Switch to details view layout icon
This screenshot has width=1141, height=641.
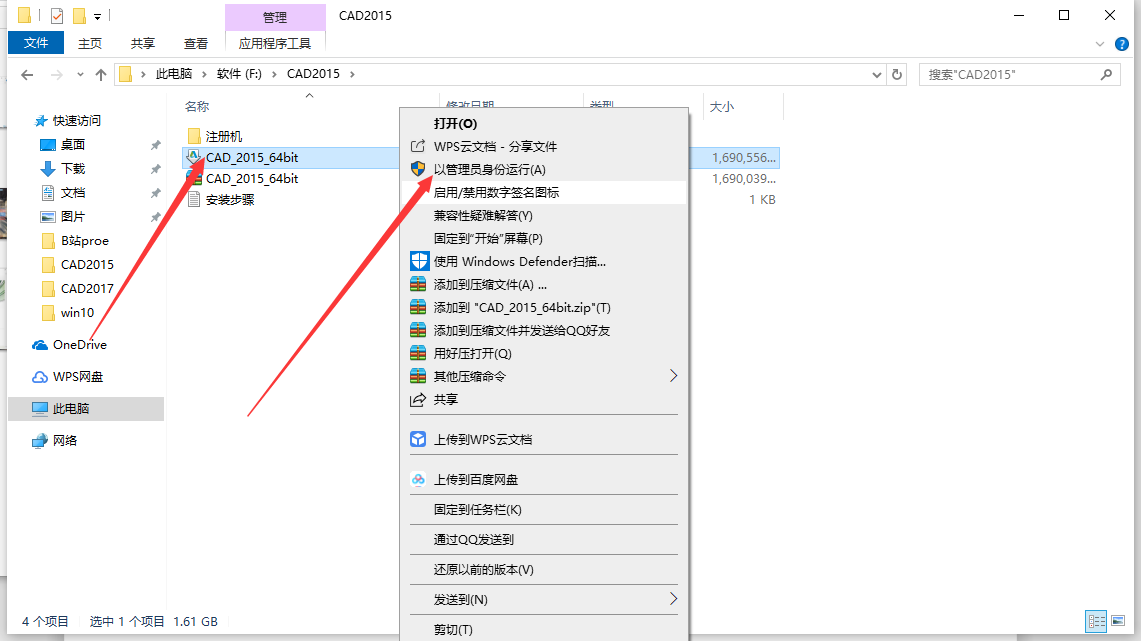1096,621
